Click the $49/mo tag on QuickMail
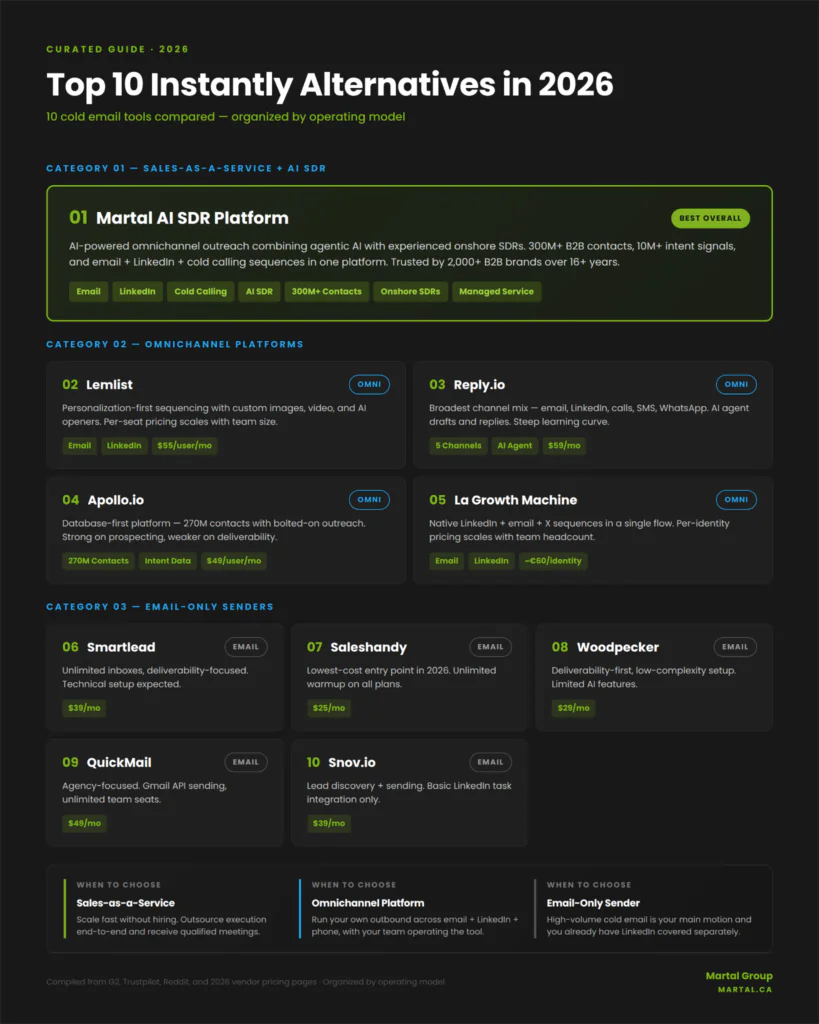819x1024 pixels. click(x=84, y=823)
